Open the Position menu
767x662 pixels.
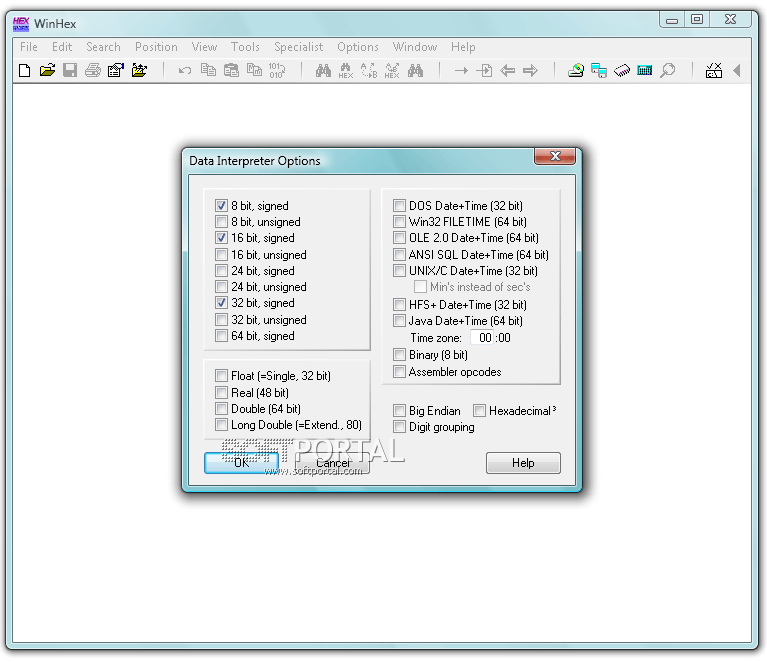(x=156, y=47)
